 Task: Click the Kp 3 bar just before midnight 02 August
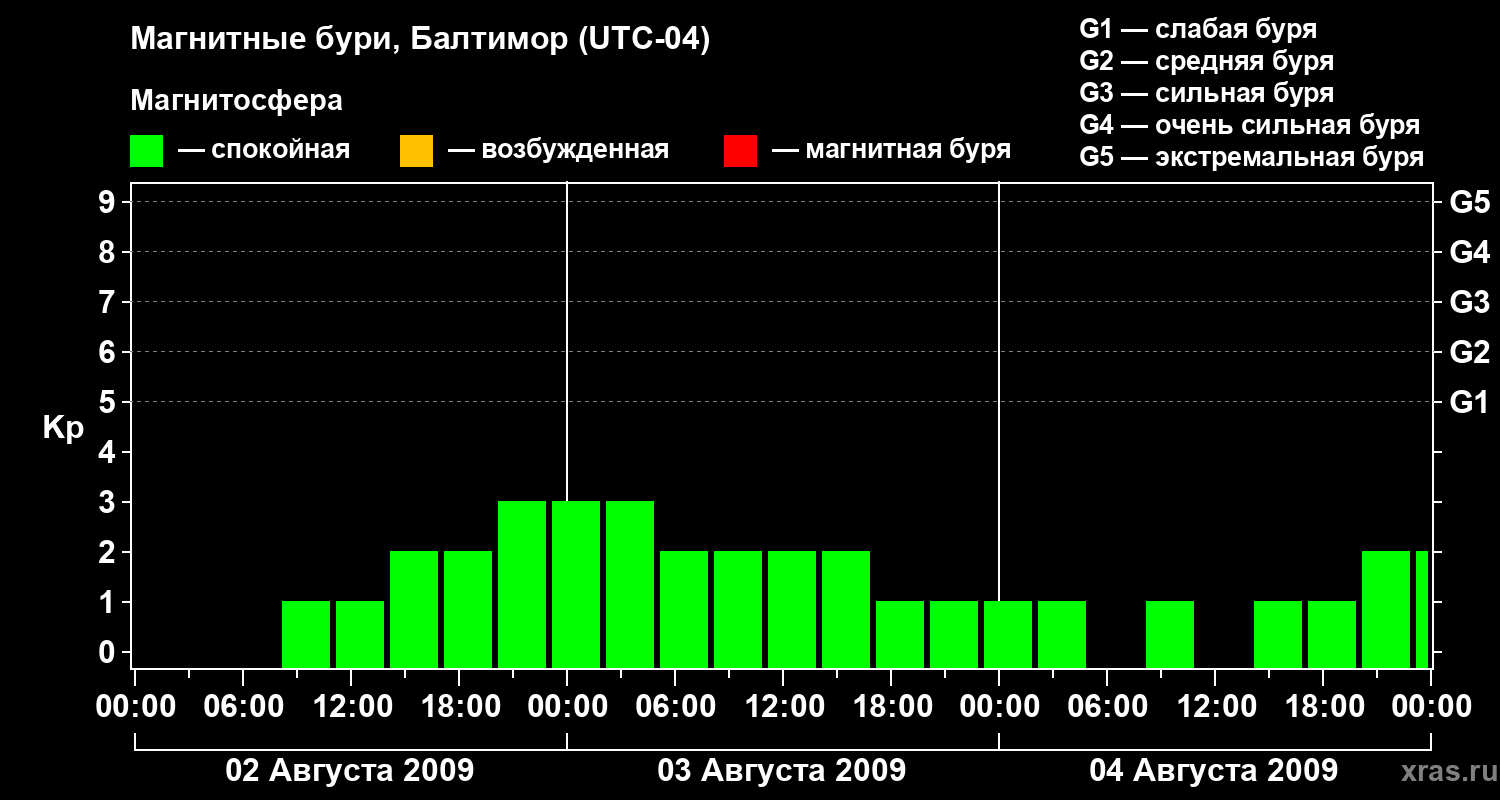522,584
